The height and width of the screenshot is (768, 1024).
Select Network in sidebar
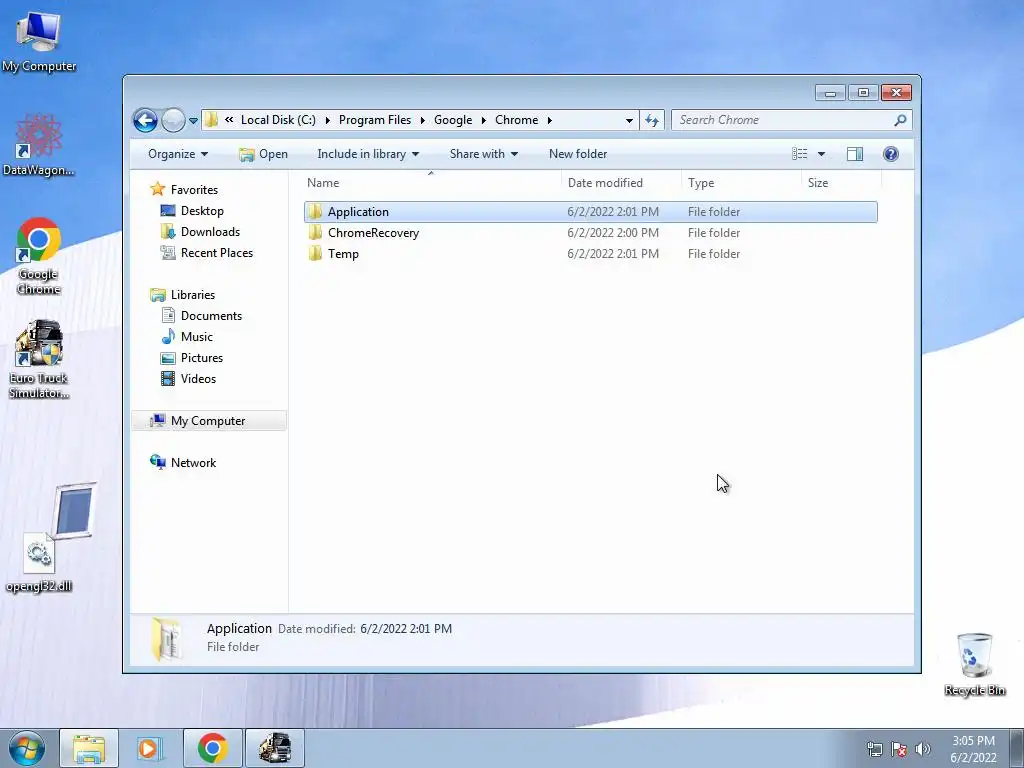(x=193, y=463)
